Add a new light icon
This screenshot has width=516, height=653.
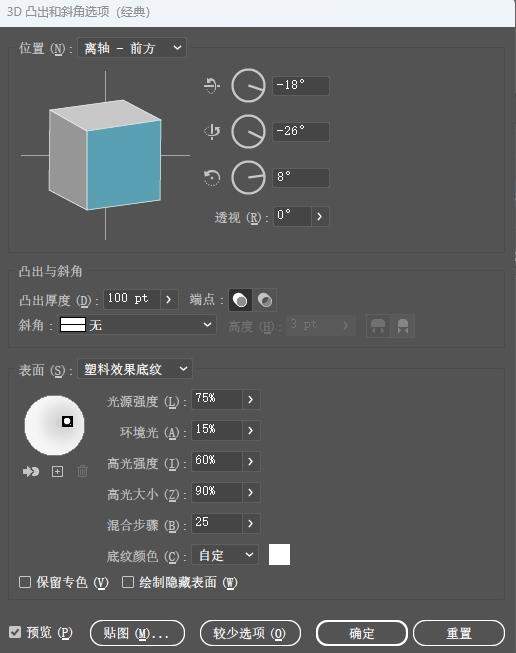[57, 471]
